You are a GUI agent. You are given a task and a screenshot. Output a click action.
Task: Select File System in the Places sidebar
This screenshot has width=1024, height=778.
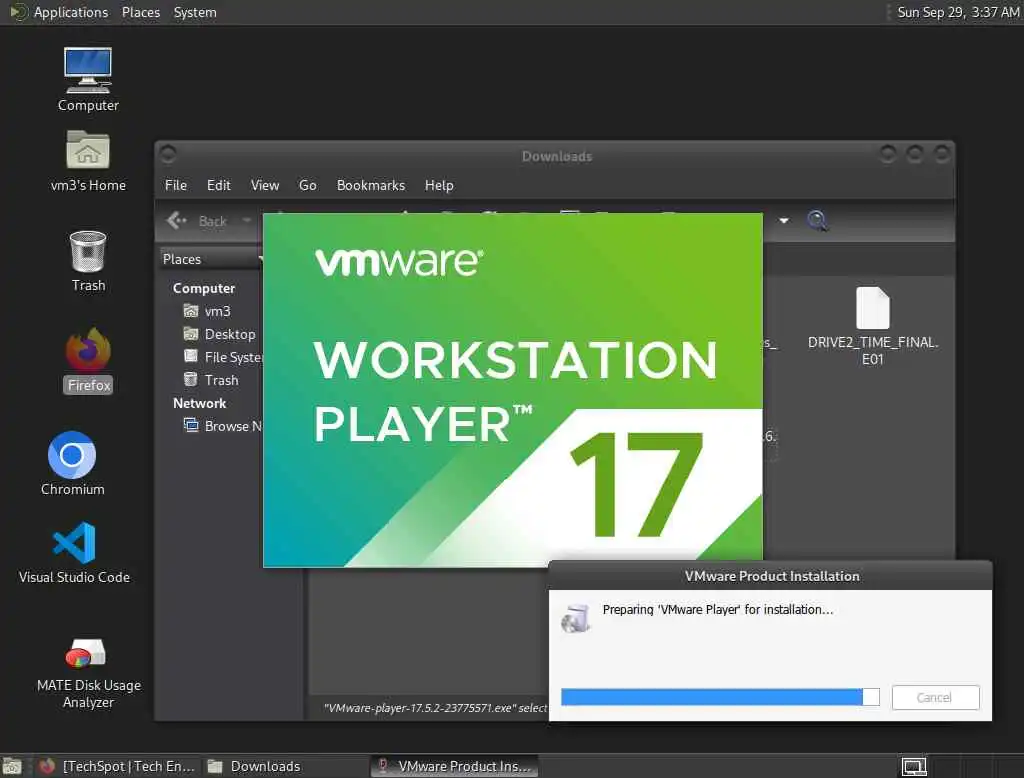click(x=223, y=357)
